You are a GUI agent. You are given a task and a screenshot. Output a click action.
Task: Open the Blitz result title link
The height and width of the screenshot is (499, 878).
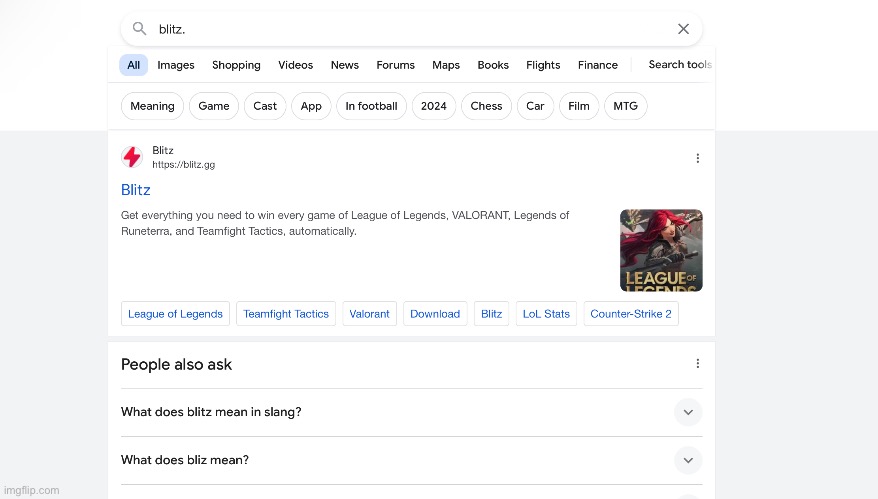136,190
